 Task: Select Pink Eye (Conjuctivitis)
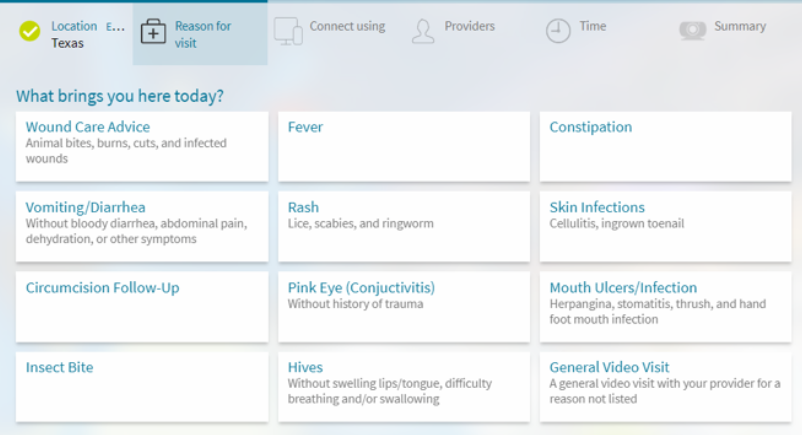pyautogui.click(x=404, y=306)
